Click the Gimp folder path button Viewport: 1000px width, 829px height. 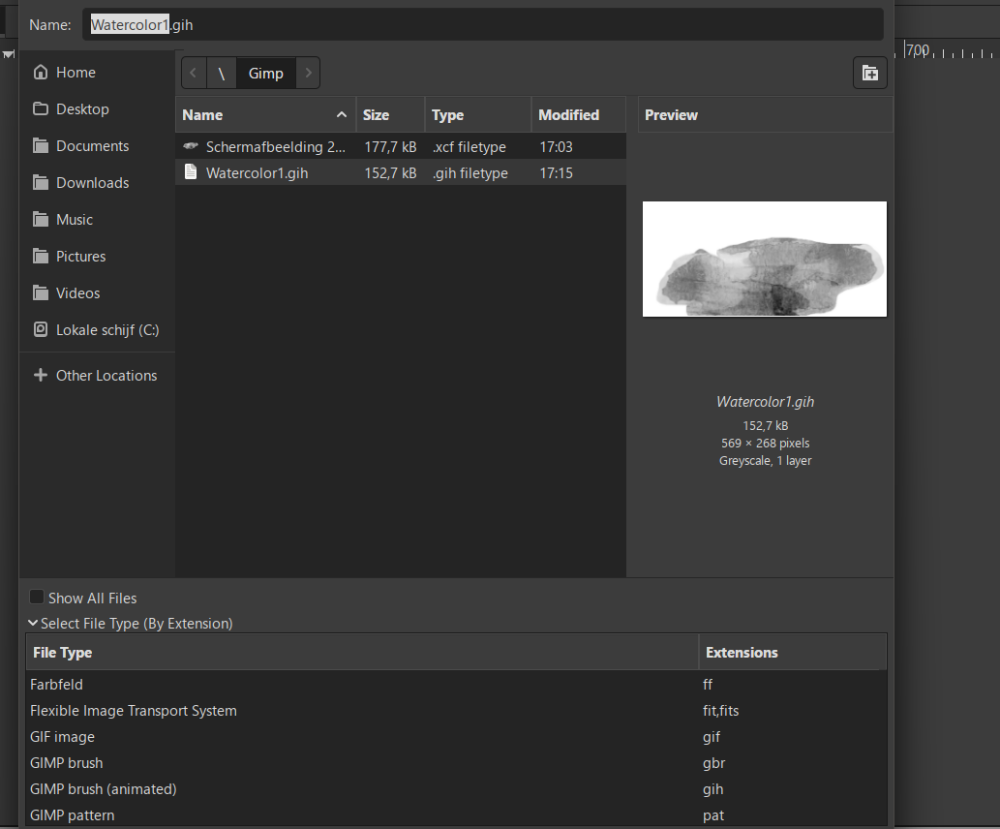[x=266, y=73]
